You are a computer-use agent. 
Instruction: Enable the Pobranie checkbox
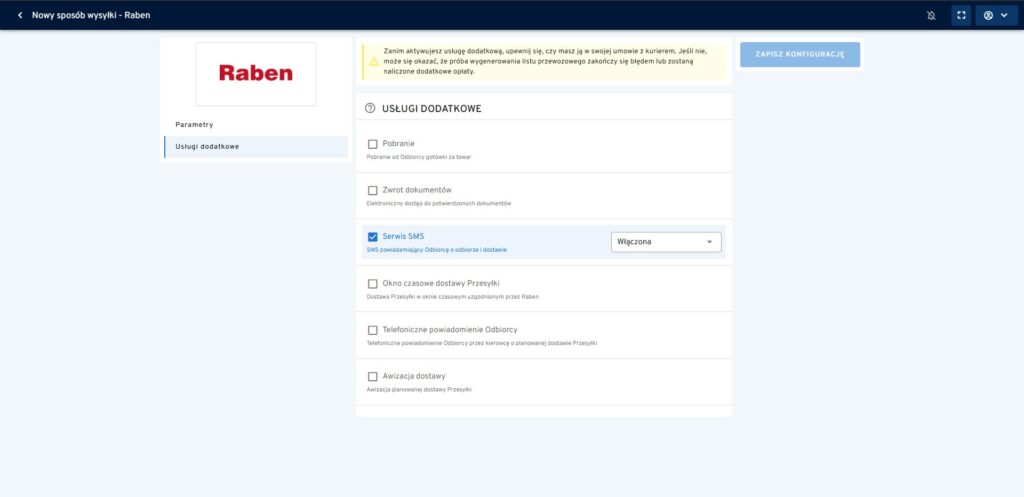373,144
